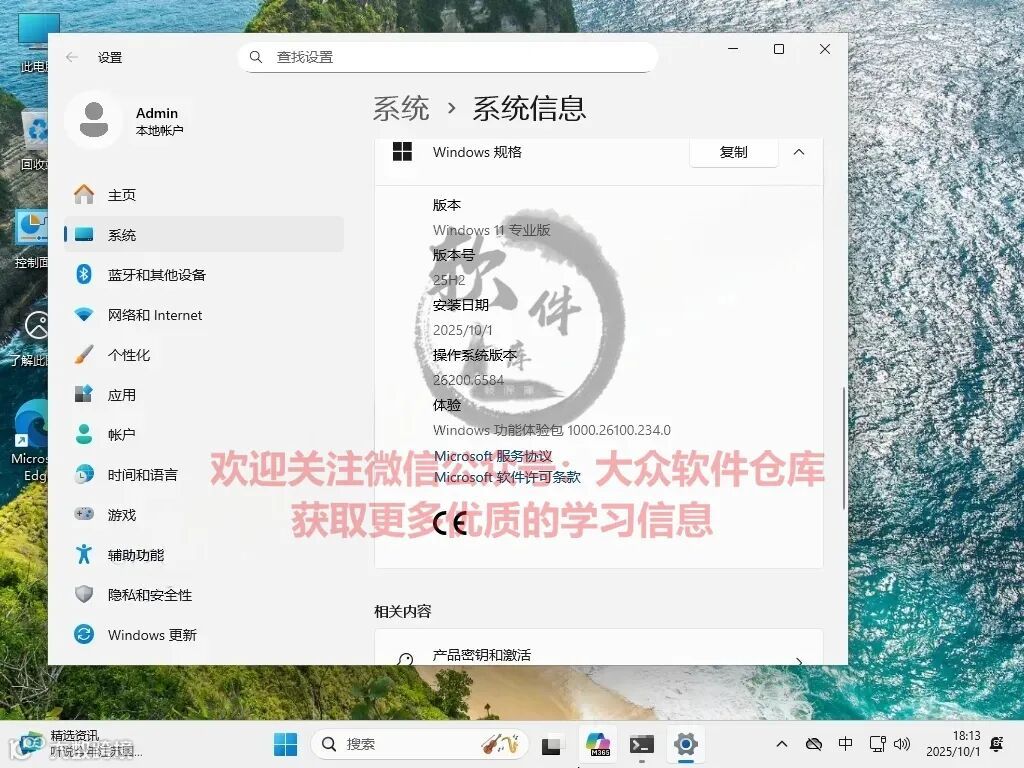Click the network display icon in tray
The height and width of the screenshot is (768, 1024).
877,744
